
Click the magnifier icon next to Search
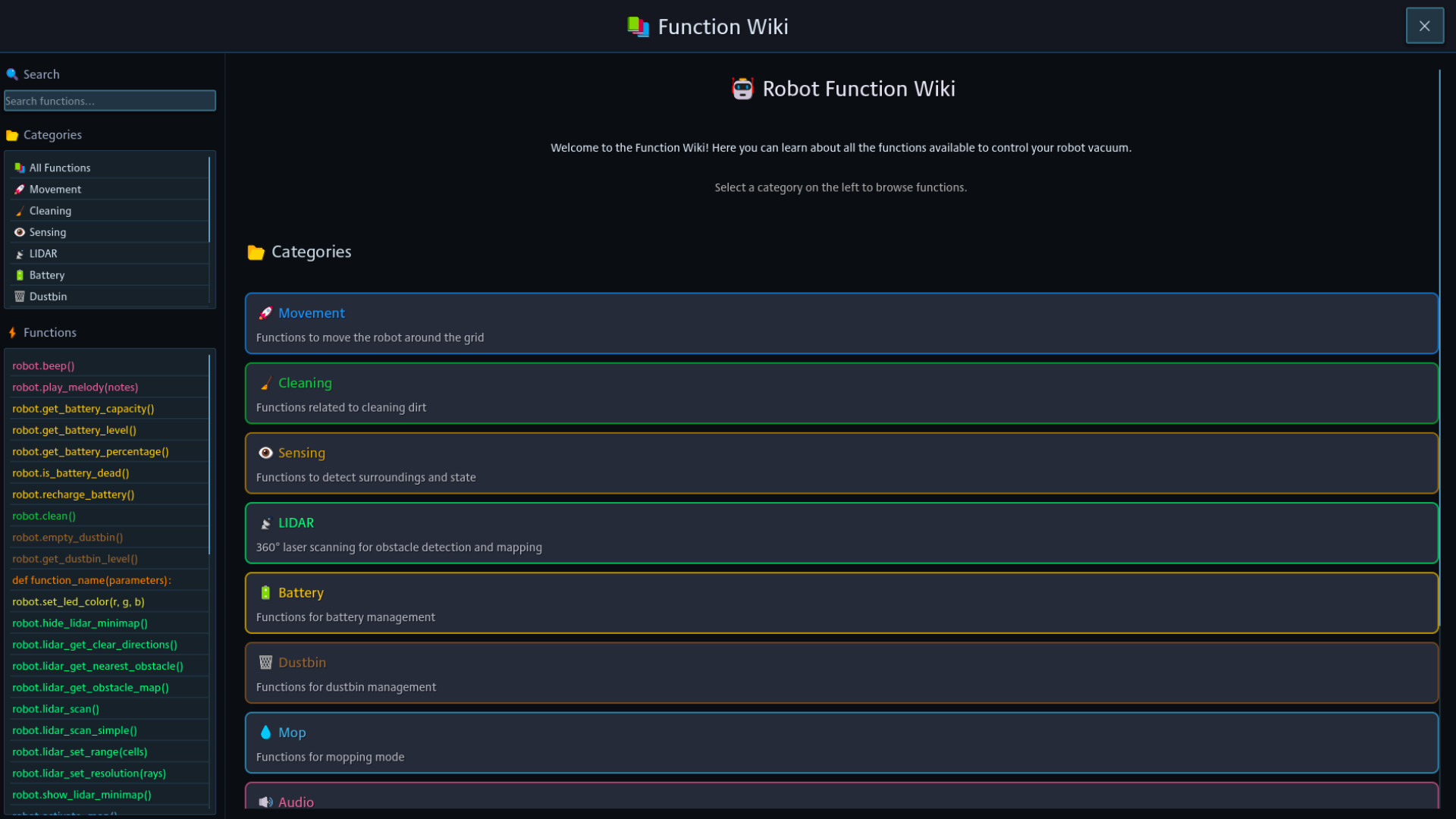[x=12, y=74]
